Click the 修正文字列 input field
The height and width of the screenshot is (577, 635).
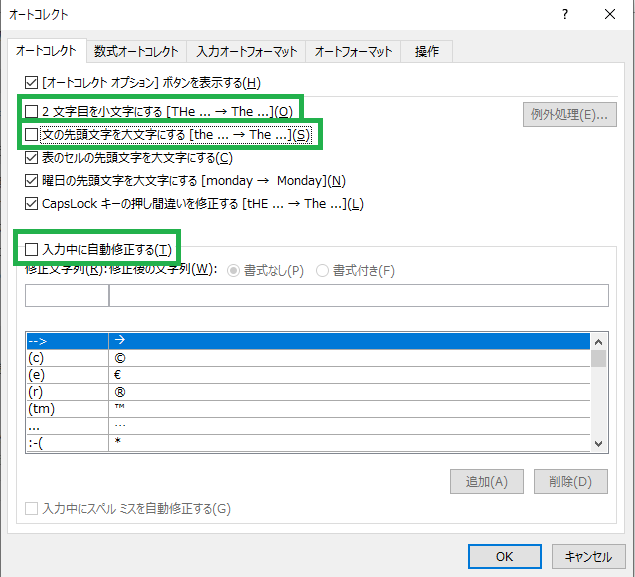(x=67, y=296)
